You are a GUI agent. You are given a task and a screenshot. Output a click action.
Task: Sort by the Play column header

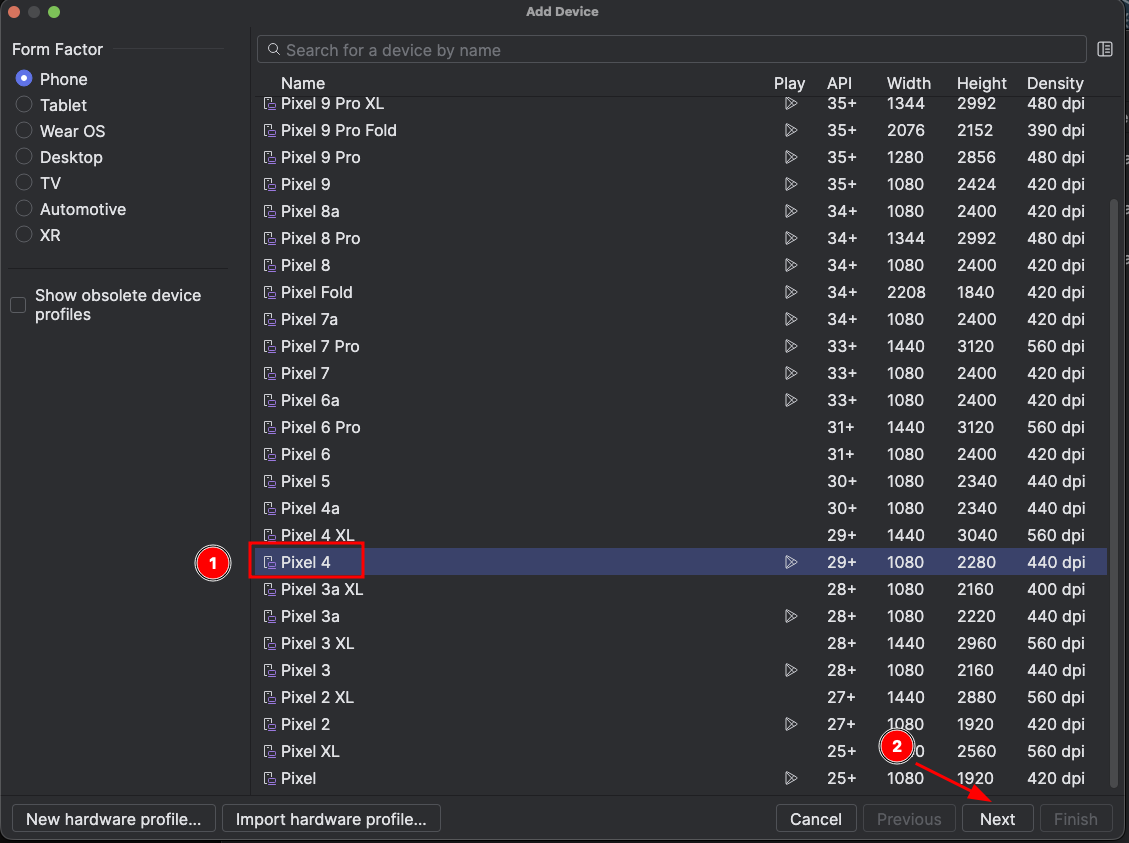789,84
